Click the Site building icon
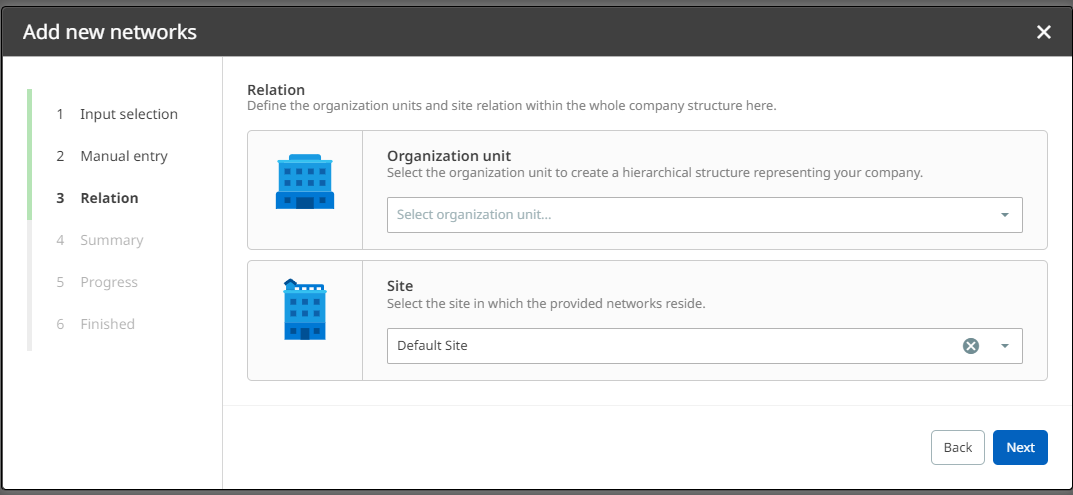 point(304,310)
